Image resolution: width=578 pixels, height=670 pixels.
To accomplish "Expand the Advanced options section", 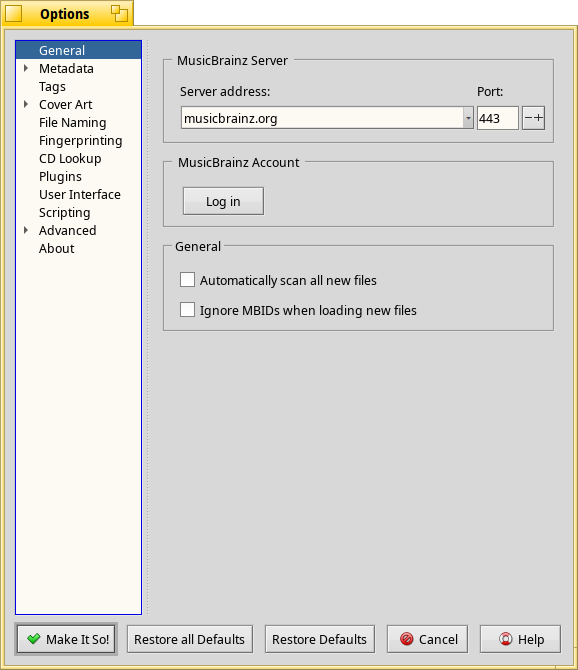I will tap(26, 230).
